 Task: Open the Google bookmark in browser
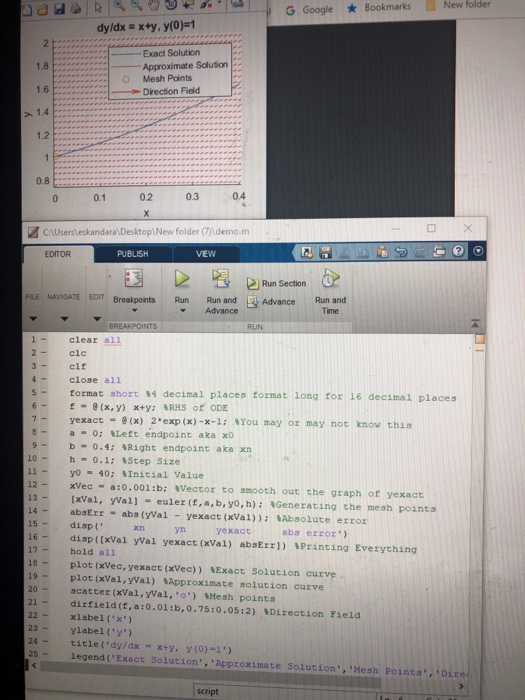pyautogui.click(x=309, y=9)
